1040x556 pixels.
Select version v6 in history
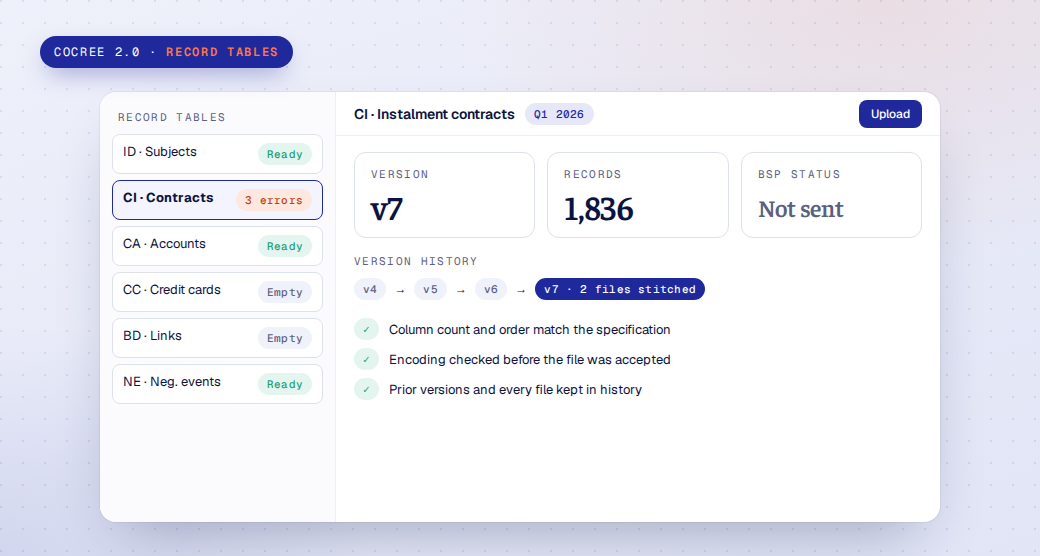point(491,289)
